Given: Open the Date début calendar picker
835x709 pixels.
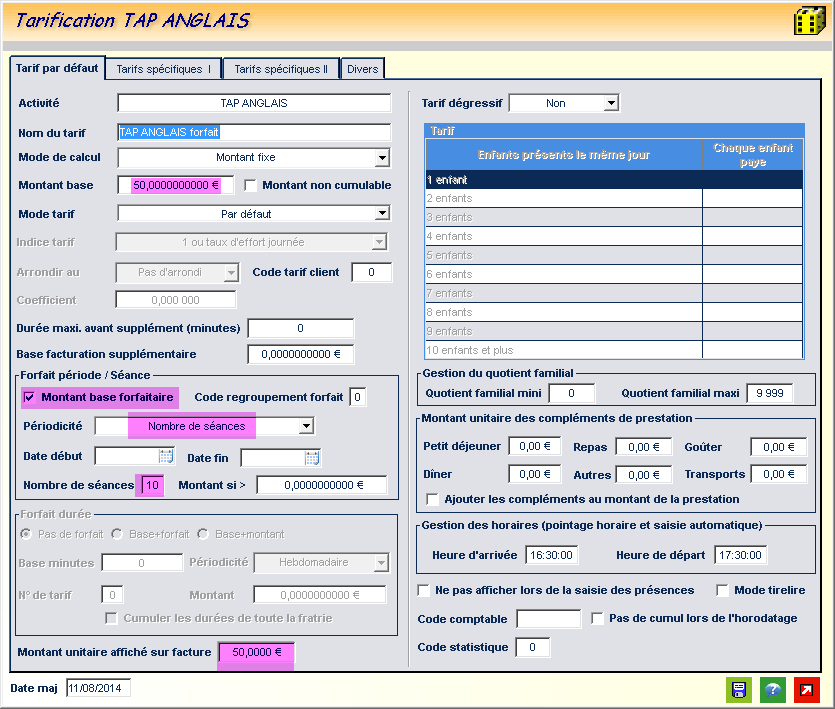Looking at the screenshot, I should coord(167,457).
